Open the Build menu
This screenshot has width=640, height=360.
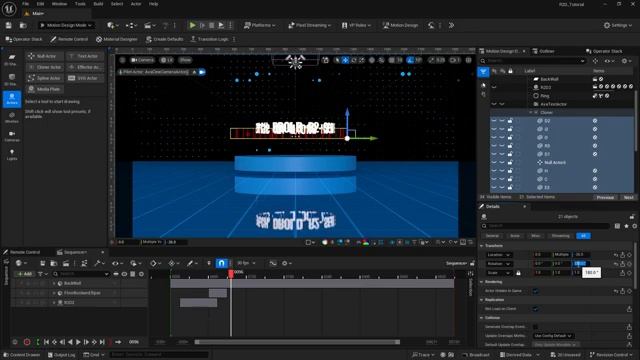point(98,4)
